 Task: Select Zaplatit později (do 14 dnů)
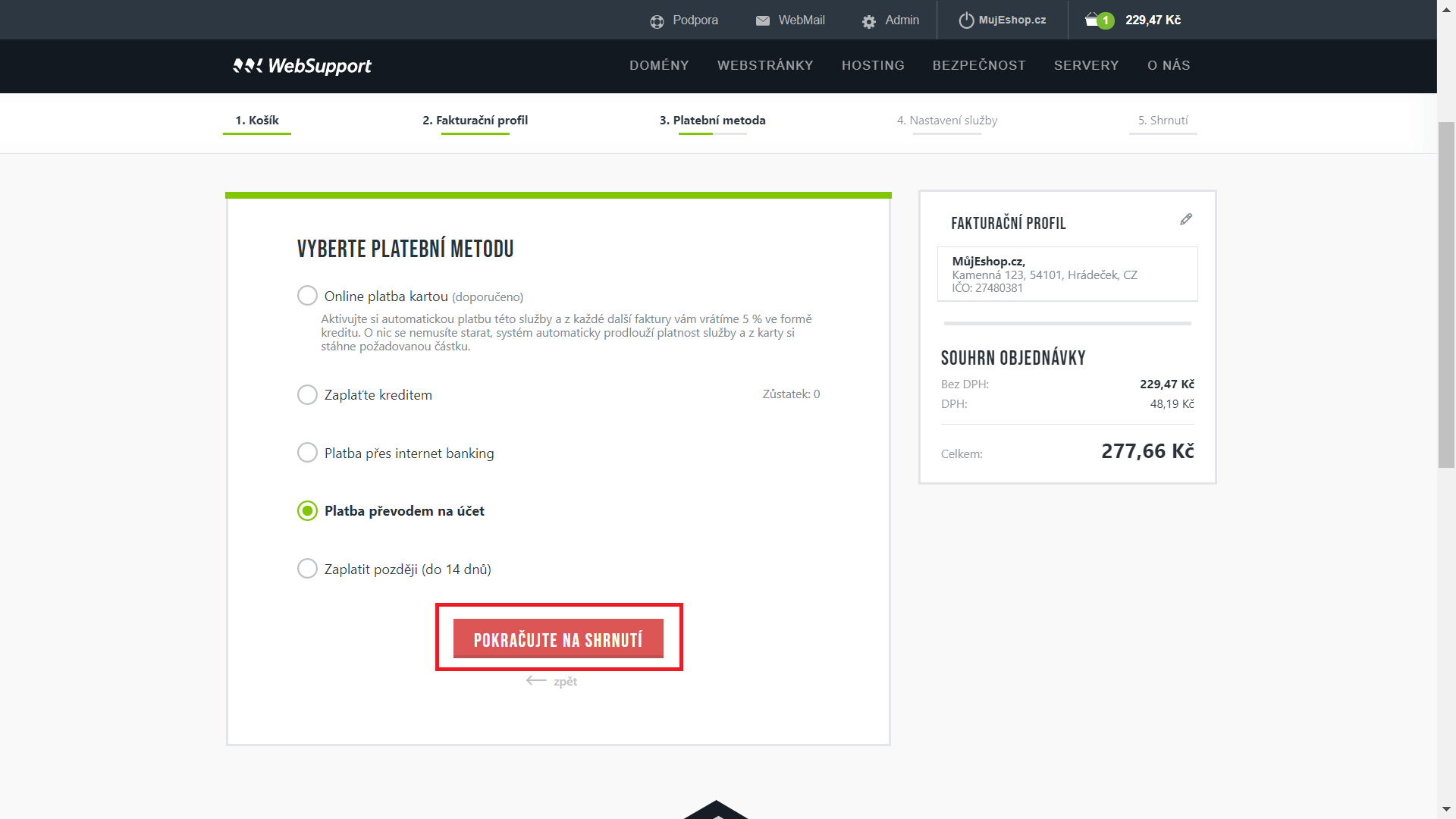tap(307, 569)
